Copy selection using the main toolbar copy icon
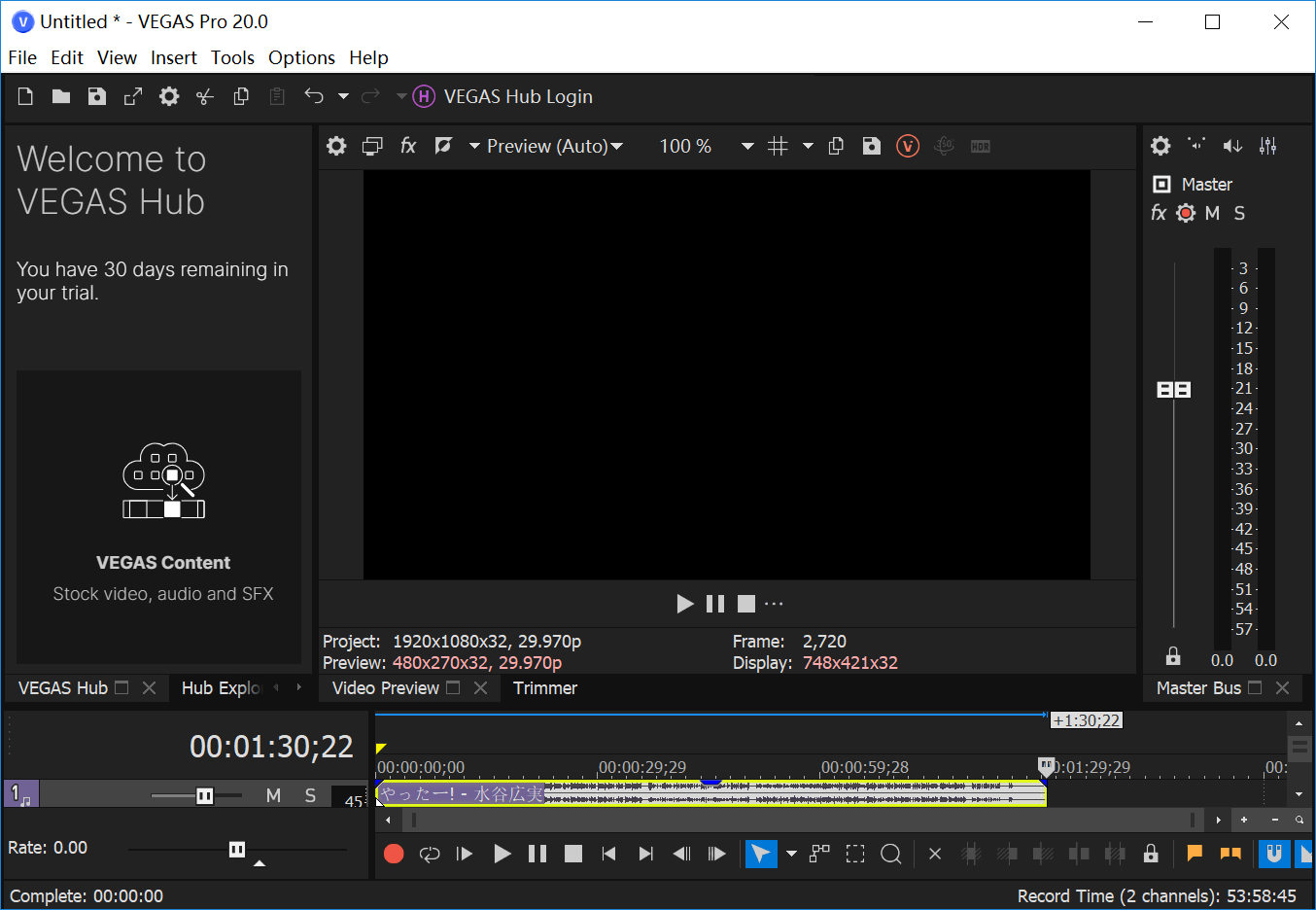 pos(241,96)
